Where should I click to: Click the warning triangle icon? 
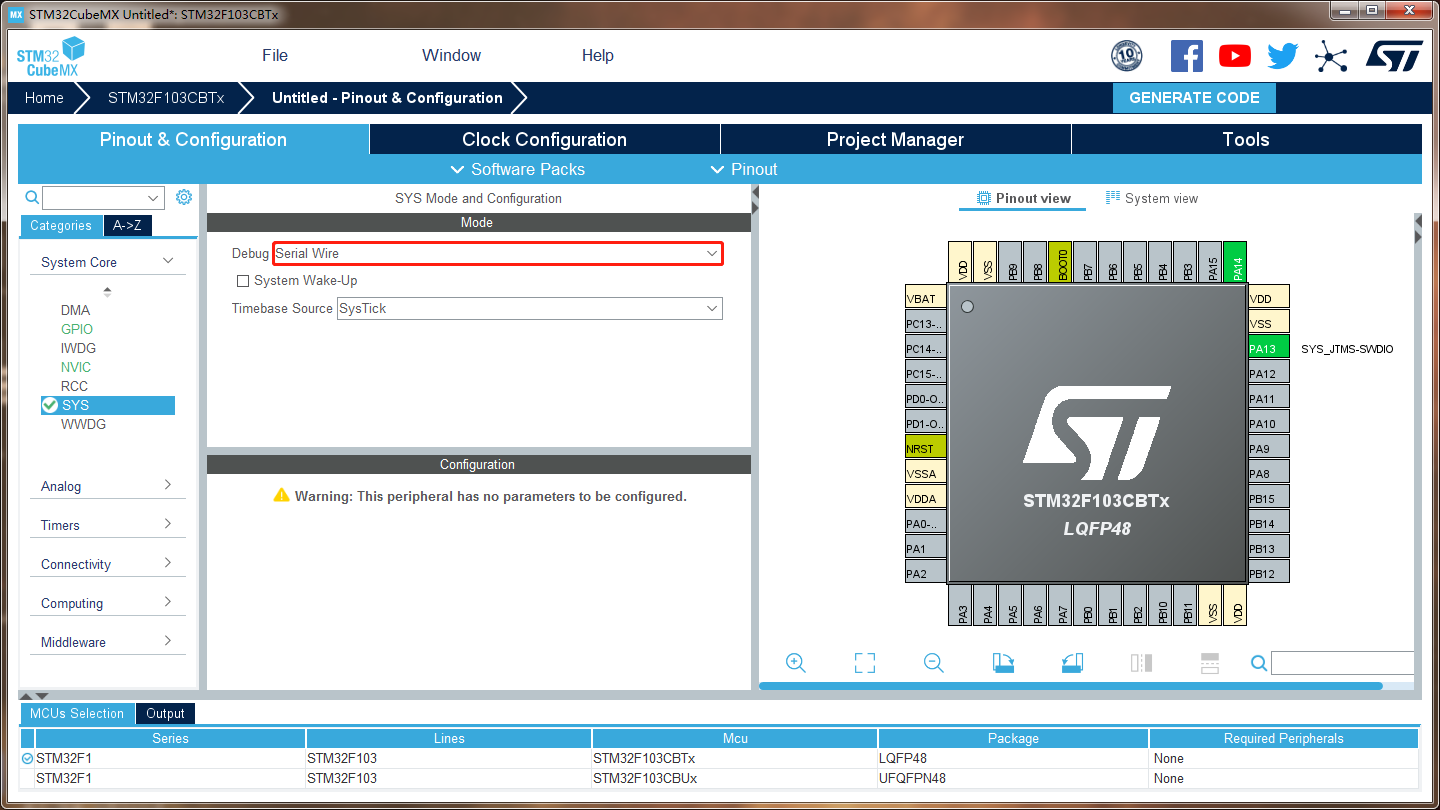coord(281,495)
